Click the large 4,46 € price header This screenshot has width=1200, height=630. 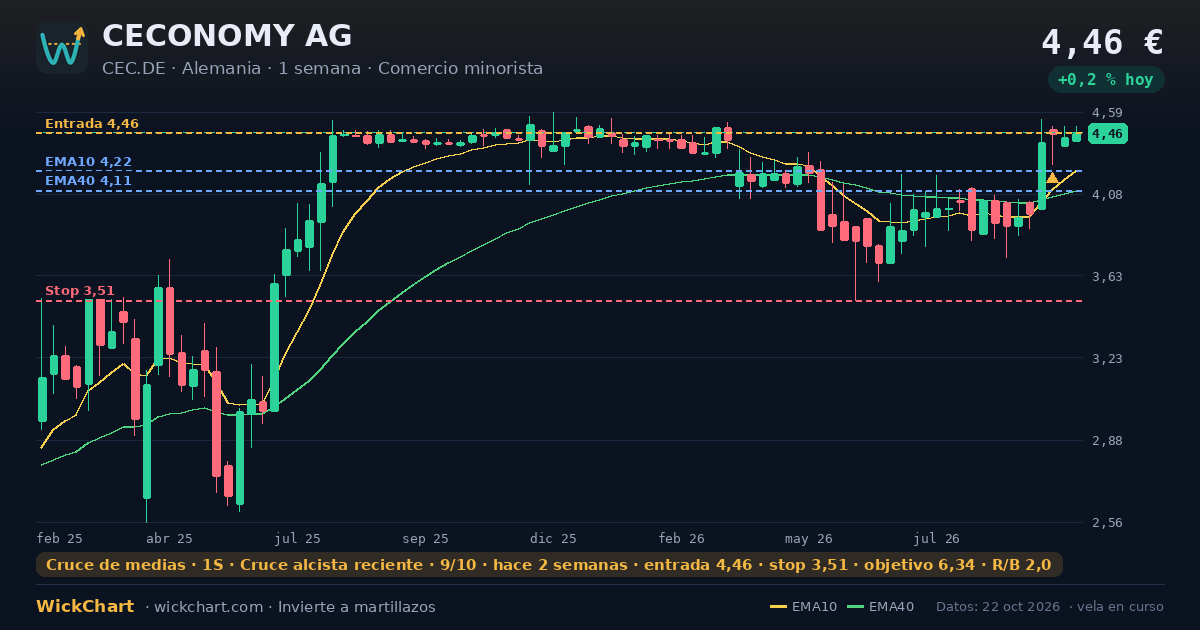click(x=1102, y=42)
